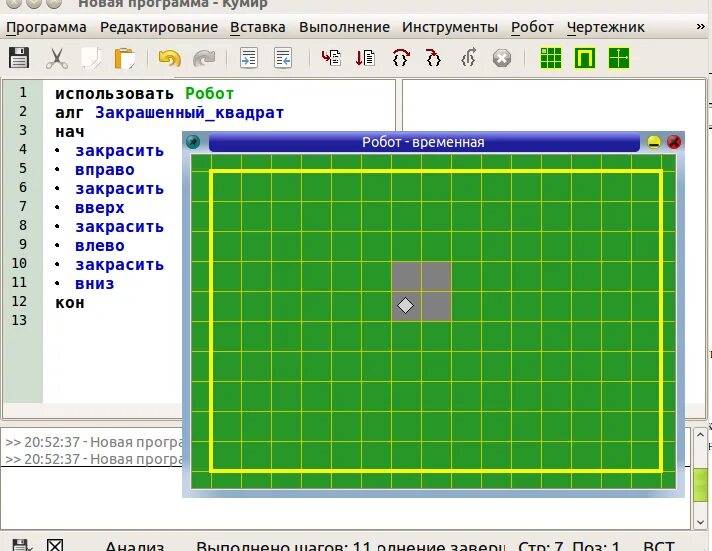
Task: Pin the Robot window with the teal pin icon
Action: [x=193, y=142]
